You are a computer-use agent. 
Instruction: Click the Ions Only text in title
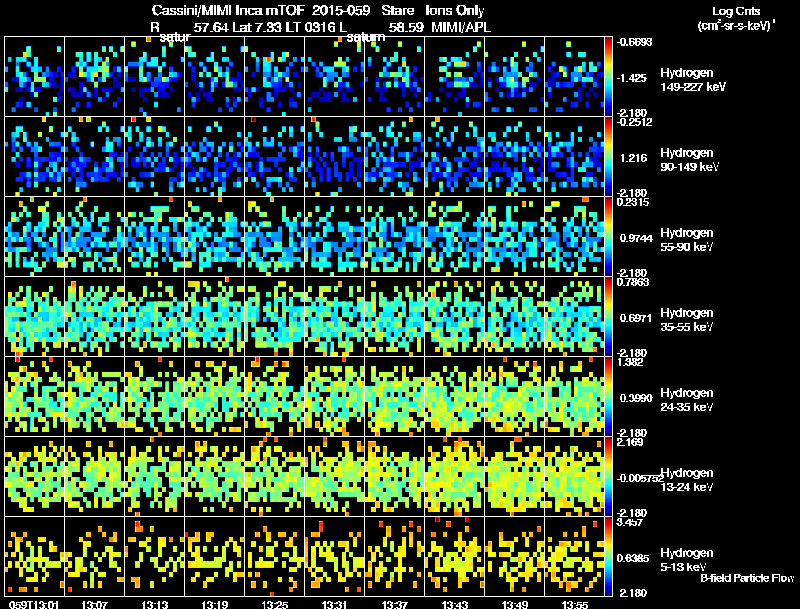[455, 10]
